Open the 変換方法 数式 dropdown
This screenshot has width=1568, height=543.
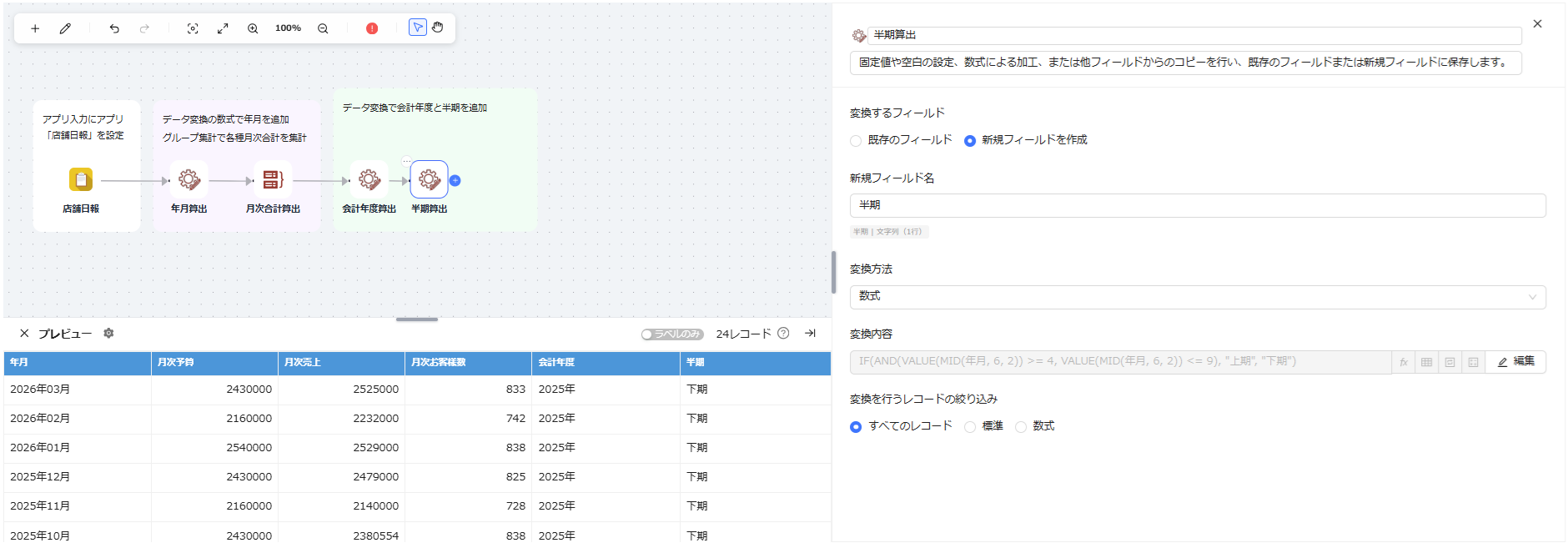pyautogui.click(x=1198, y=297)
